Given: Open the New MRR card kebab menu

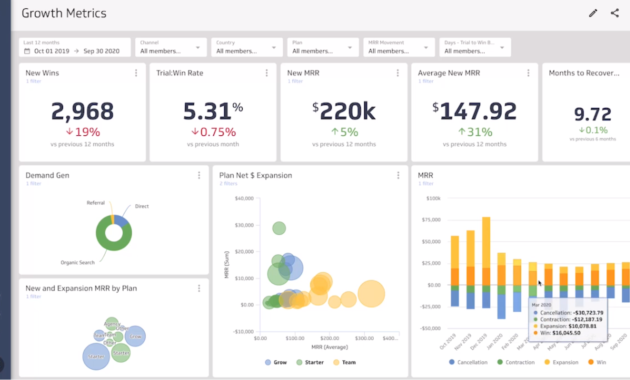Looking at the screenshot, I should point(398,73).
